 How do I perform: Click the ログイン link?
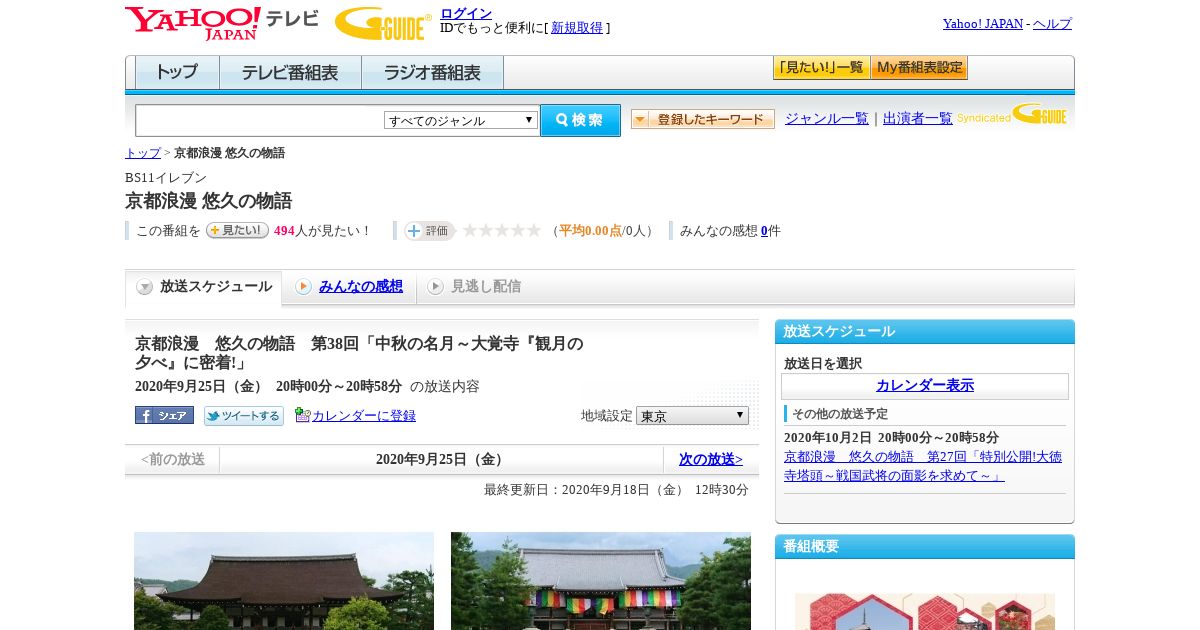[466, 13]
